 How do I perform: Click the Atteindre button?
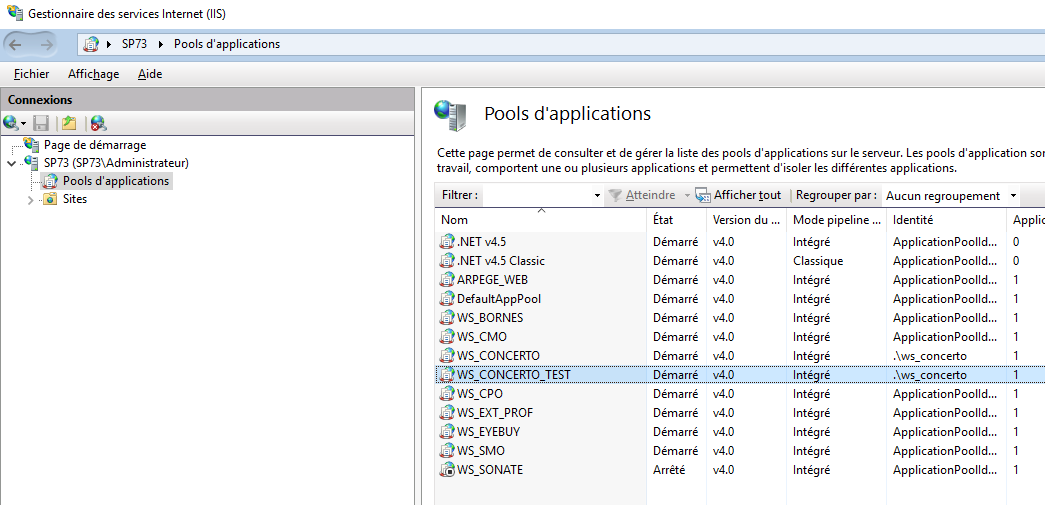point(640,195)
